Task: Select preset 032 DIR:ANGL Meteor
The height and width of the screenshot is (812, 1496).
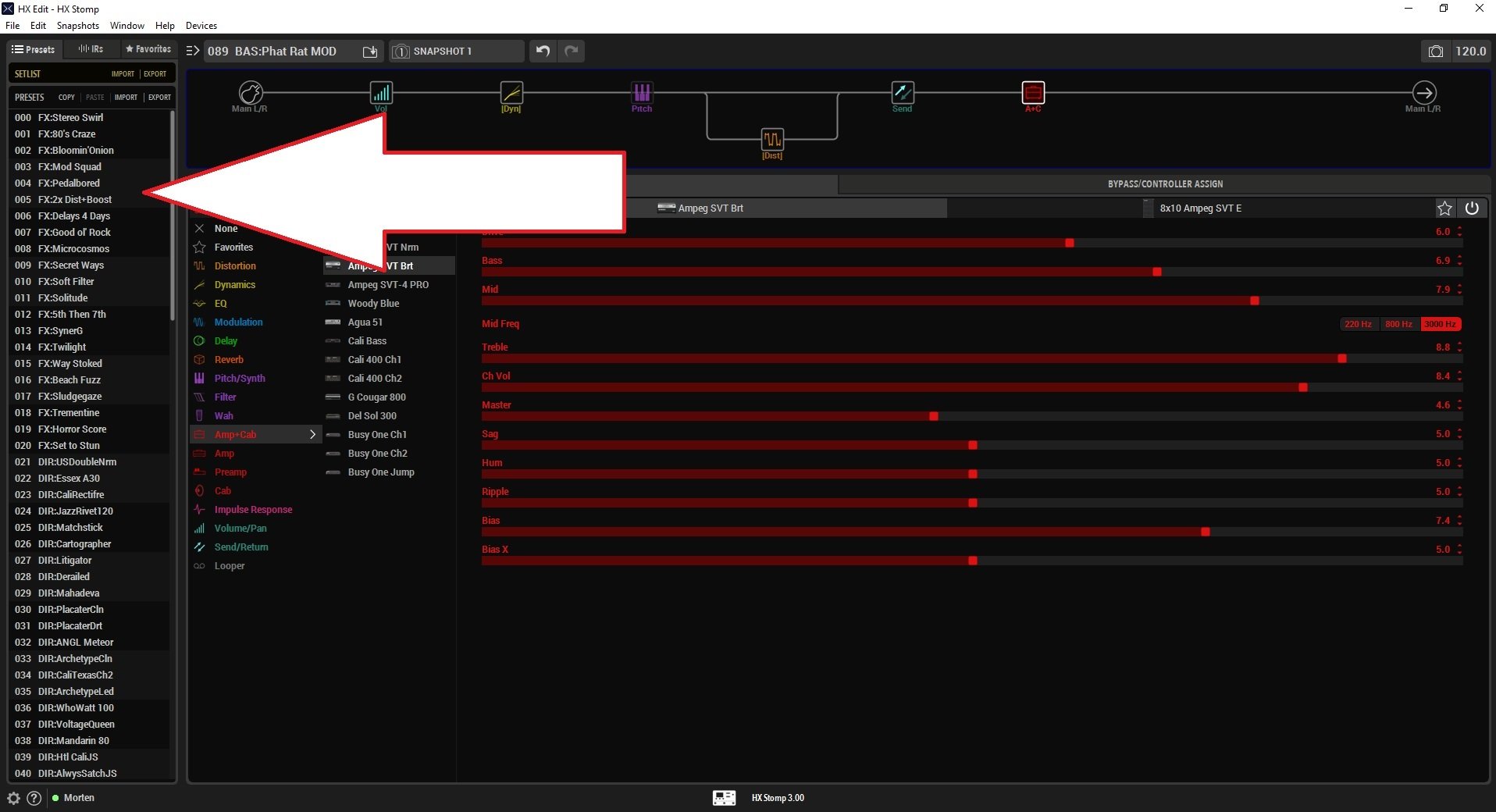Action: [89, 643]
